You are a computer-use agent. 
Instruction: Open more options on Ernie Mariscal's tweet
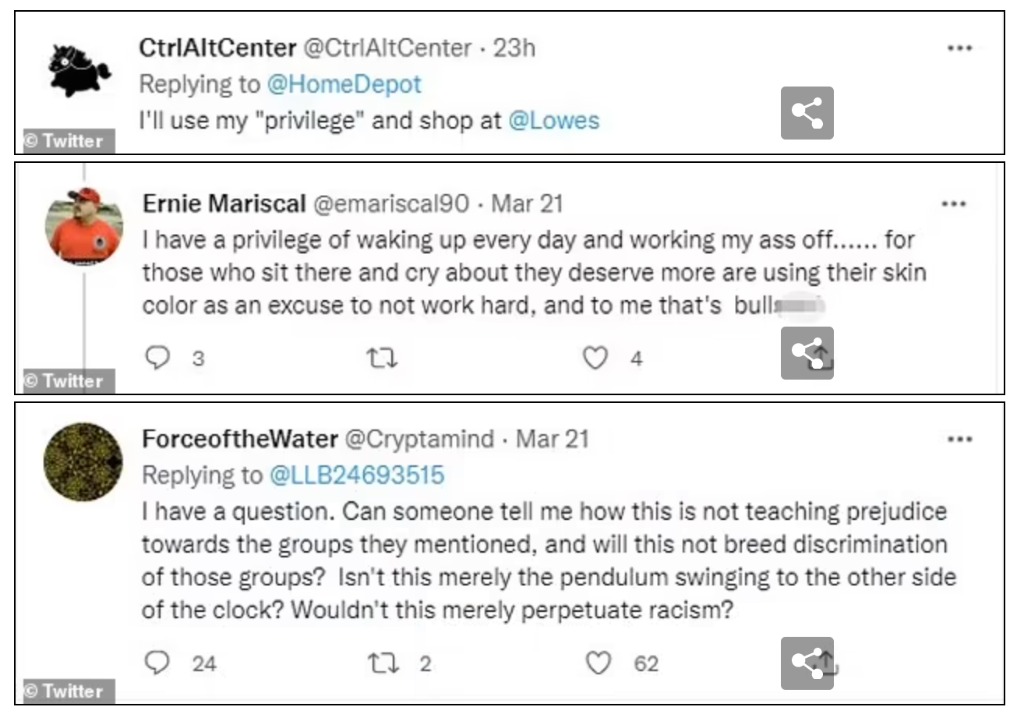pyautogui.click(x=953, y=204)
